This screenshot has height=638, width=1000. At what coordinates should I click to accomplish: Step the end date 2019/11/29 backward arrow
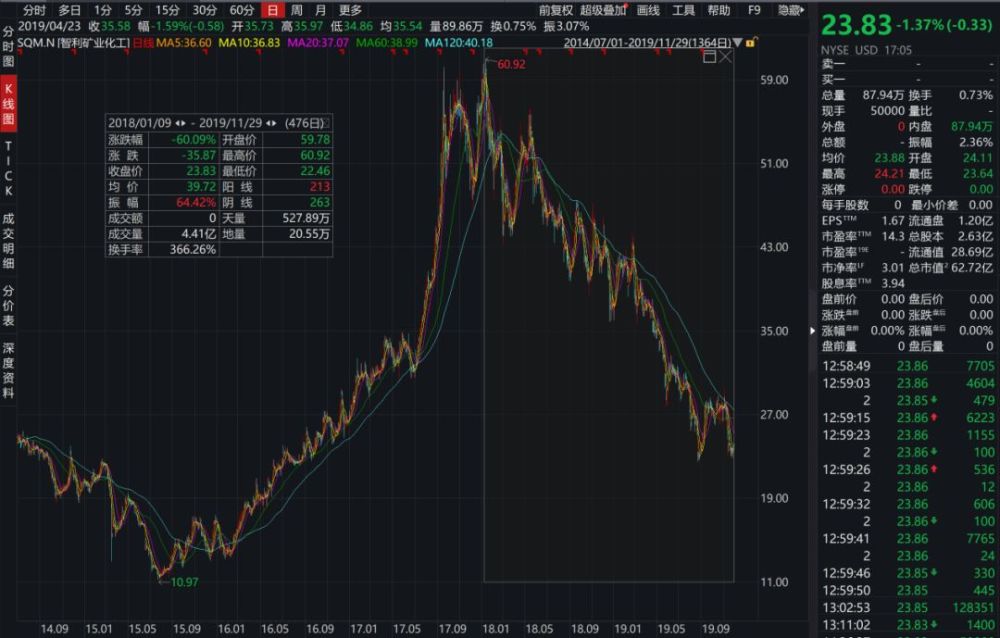[268, 123]
